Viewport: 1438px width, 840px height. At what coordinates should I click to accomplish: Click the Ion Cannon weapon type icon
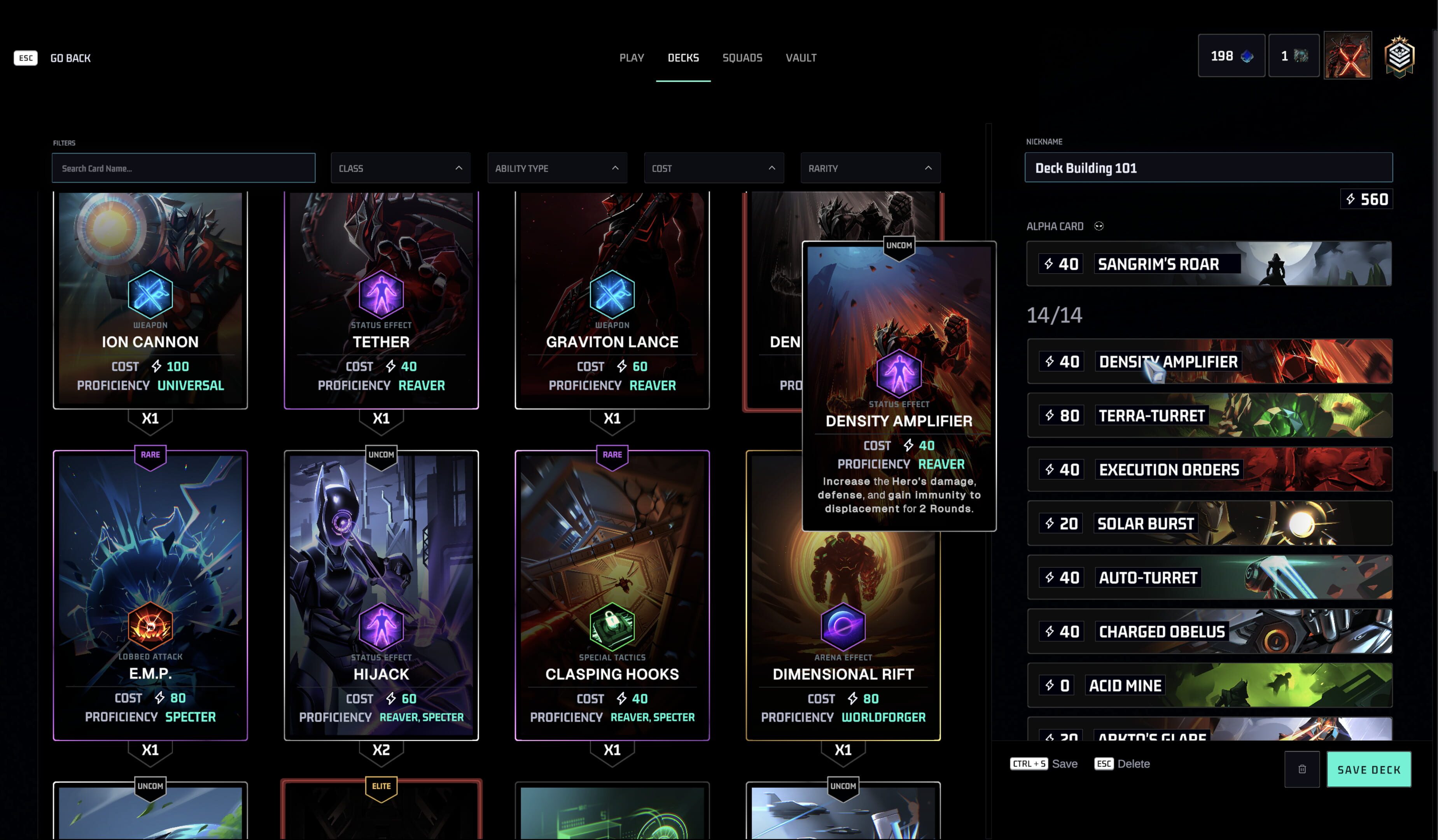(150, 294)
